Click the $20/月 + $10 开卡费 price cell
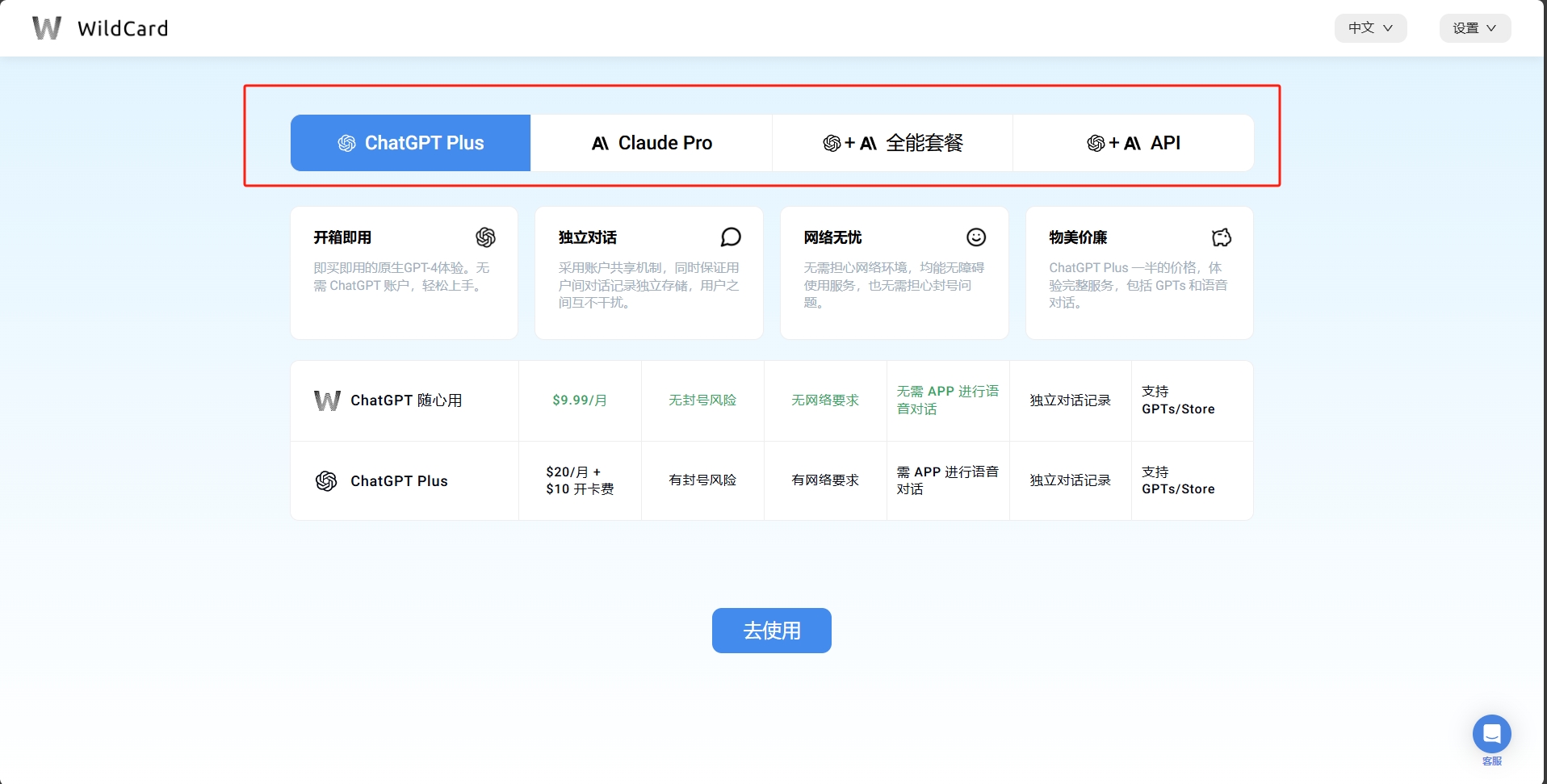 coord(580,480)
